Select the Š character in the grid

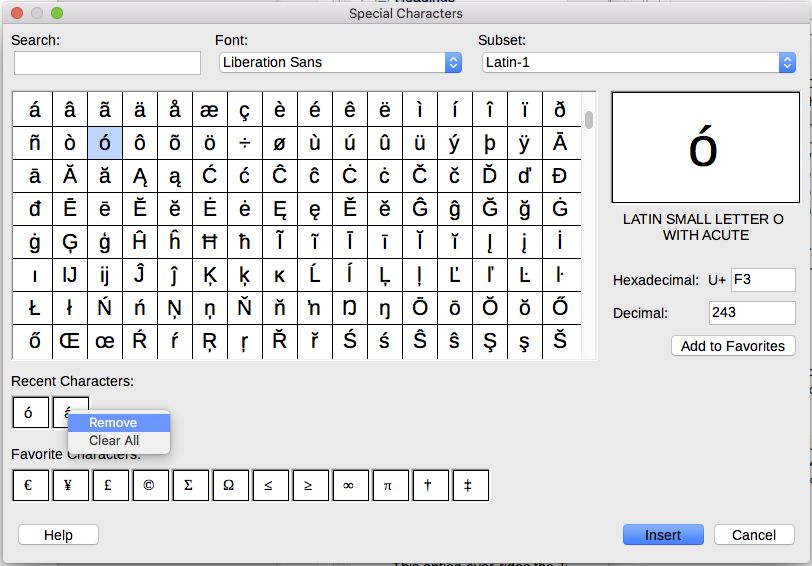(x=560, y=341)
